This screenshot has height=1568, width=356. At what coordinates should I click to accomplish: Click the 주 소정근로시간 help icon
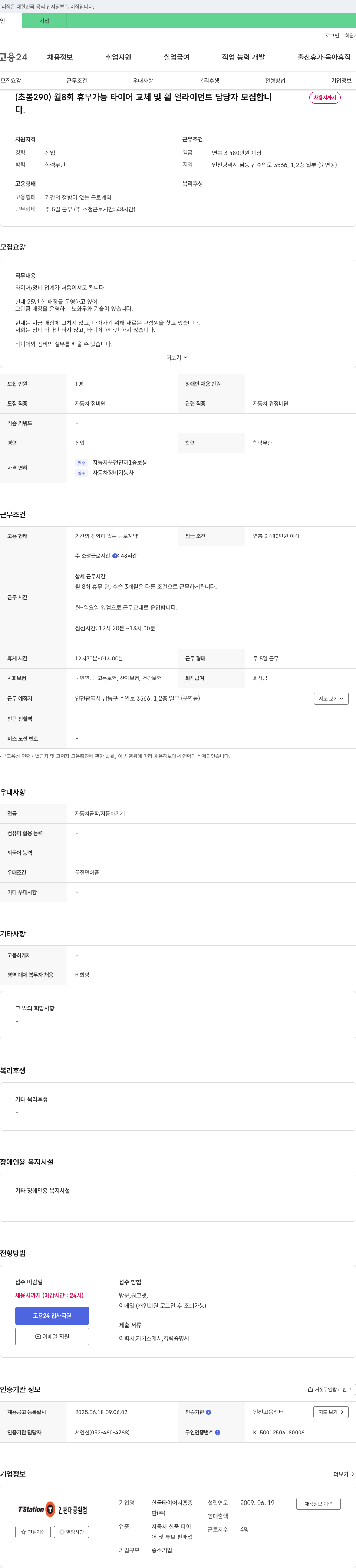115,556
